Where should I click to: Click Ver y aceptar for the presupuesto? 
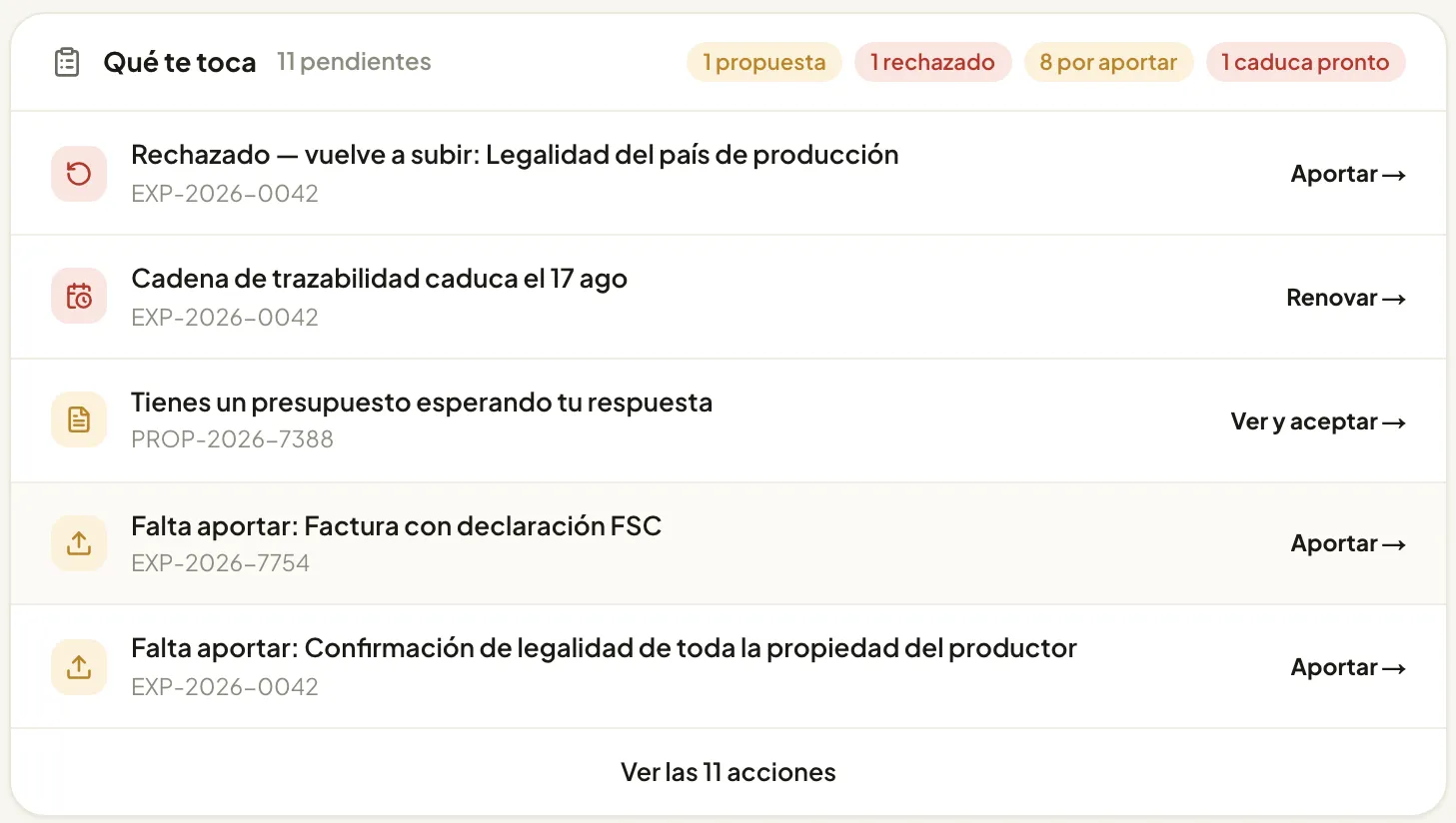pos(1318,421)
